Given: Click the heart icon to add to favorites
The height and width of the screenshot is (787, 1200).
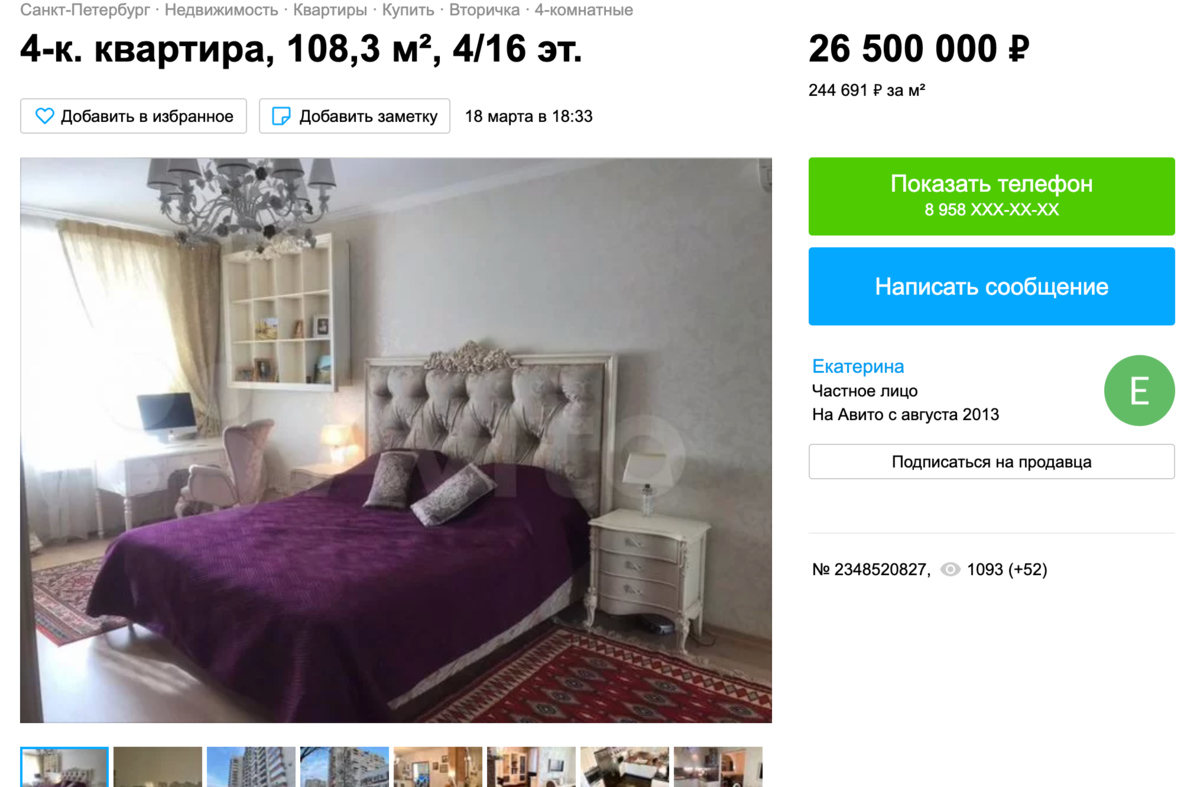Looking at the screenshot, I should click(45, 116).
